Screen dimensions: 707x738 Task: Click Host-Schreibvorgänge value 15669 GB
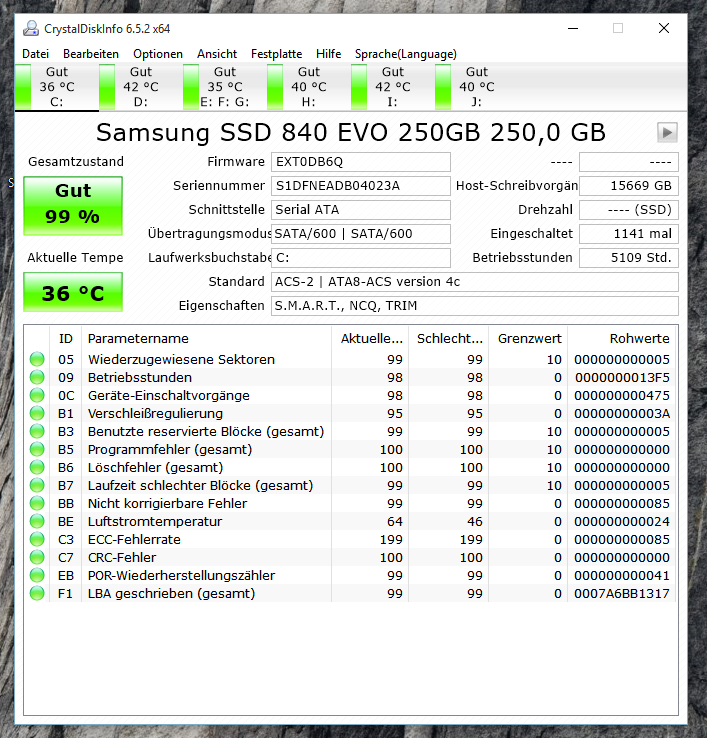tap(628, 186)
